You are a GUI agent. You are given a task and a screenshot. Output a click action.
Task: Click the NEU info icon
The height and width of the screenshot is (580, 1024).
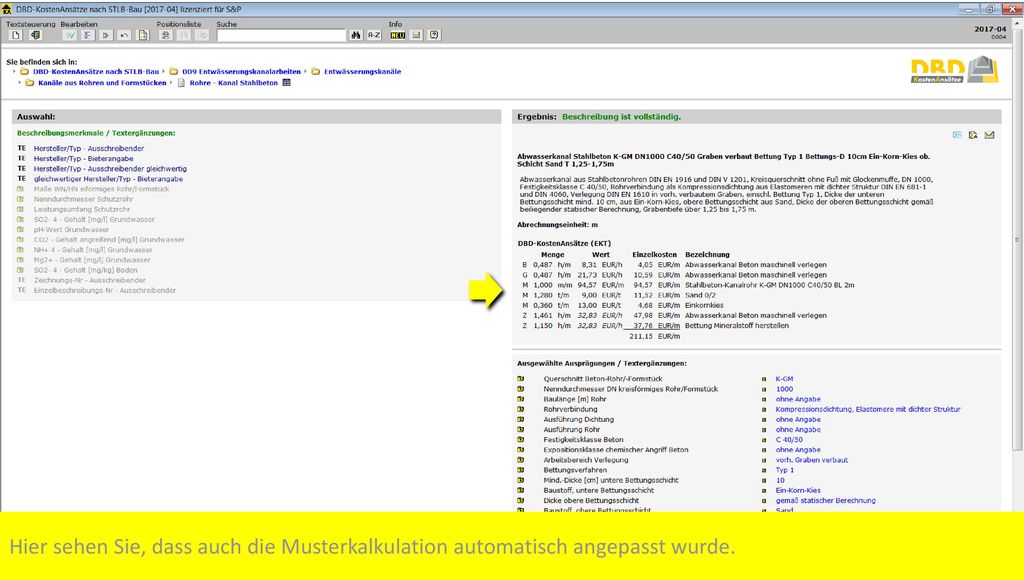pos(398,35)
